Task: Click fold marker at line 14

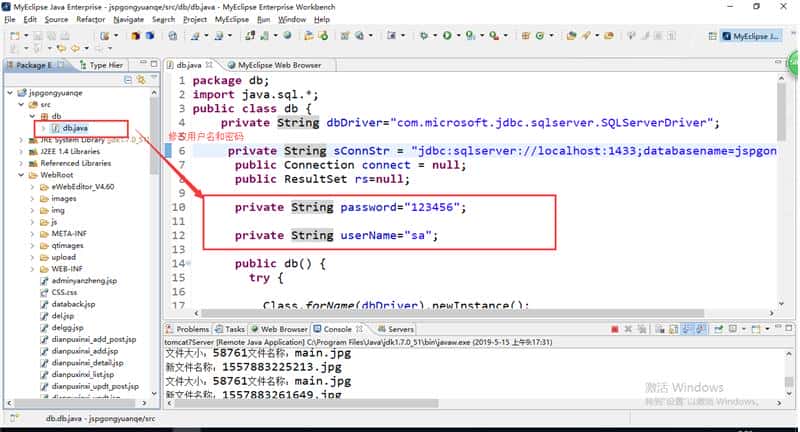Action: pyautogui.click(x=188, y=263)
